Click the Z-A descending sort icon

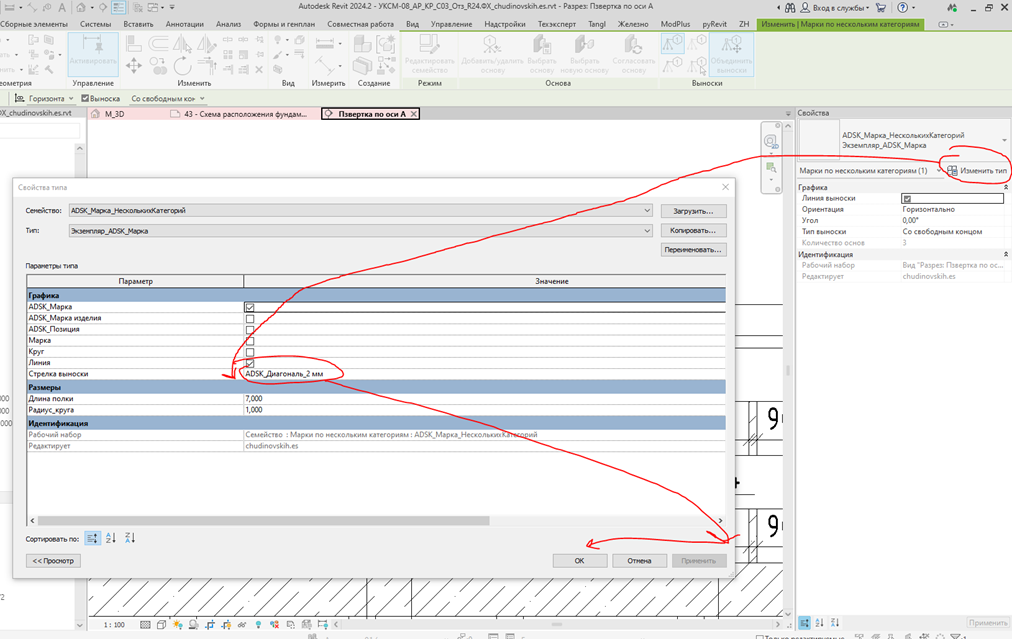130,538
